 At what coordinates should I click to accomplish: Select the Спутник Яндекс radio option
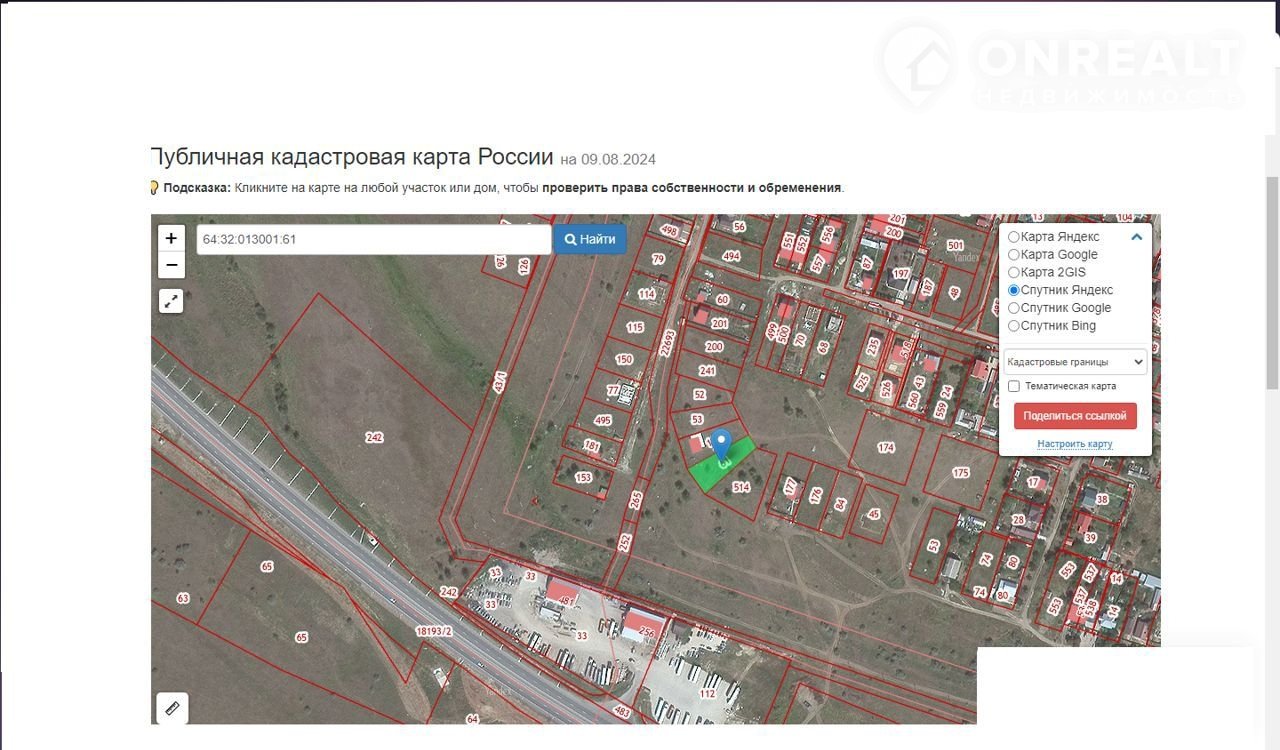(1014, 291)
